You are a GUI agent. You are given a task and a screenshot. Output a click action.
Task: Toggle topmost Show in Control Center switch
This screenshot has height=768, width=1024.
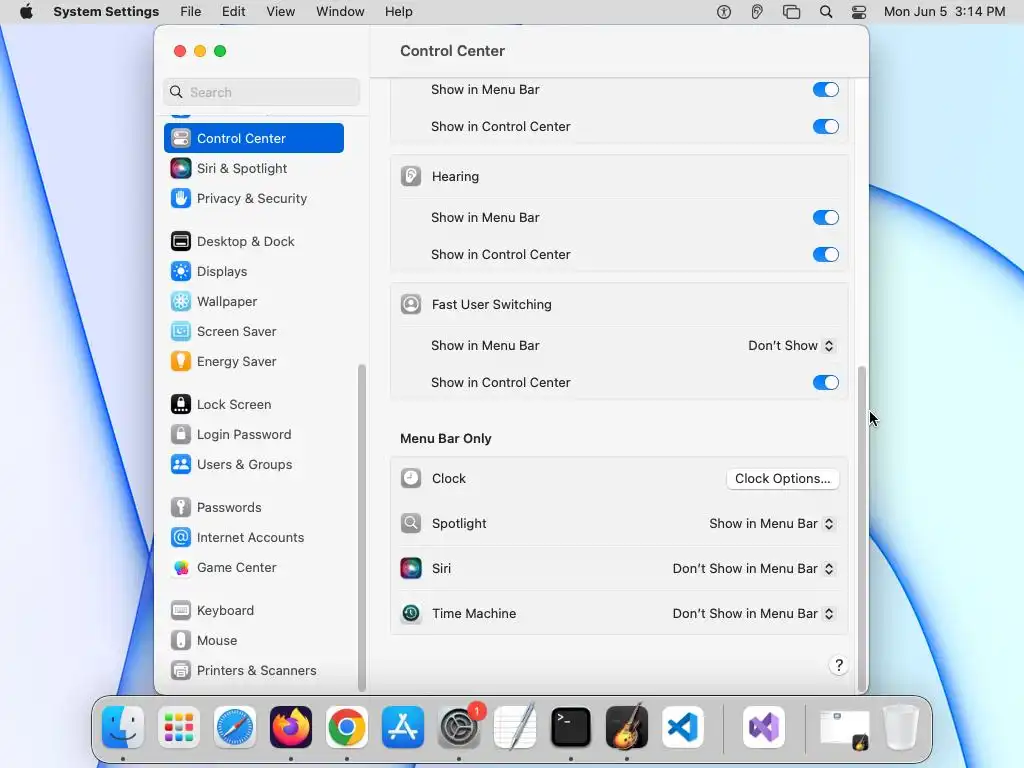[825, 127]
